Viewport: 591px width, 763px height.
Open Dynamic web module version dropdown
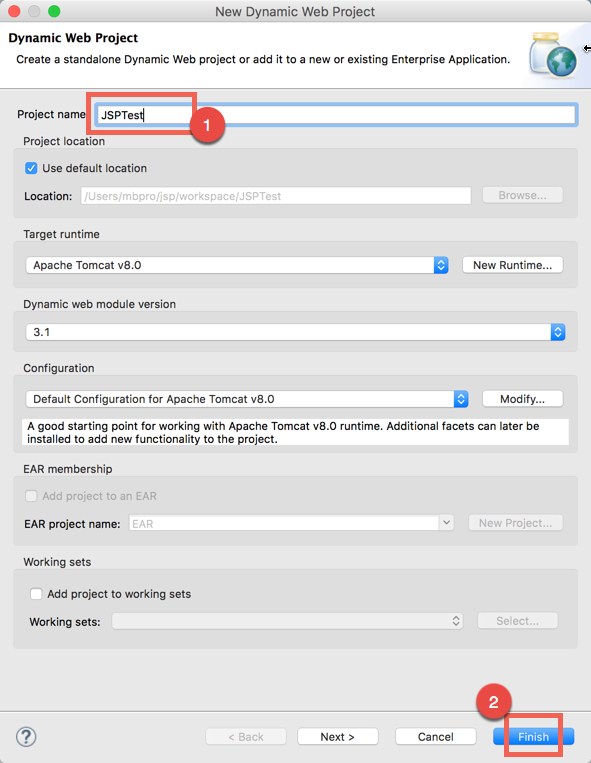pyautogui.click(x=295, y=332)
